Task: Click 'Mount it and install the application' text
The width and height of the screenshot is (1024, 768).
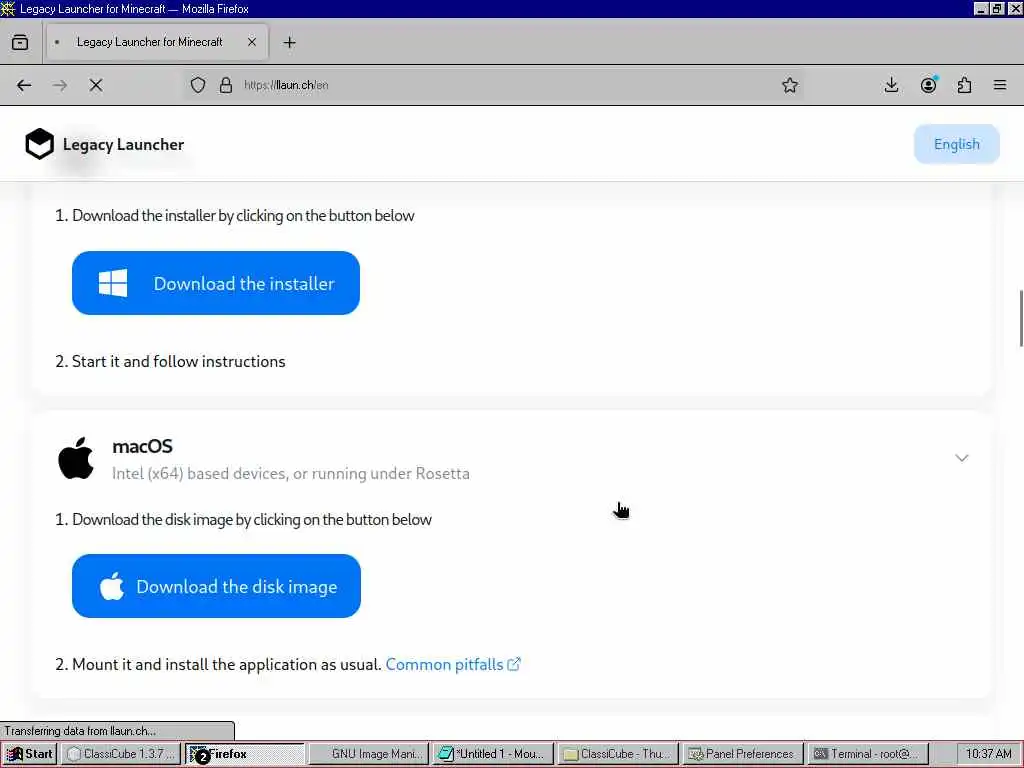Action: pyautogui.click(x=227, y=665)
